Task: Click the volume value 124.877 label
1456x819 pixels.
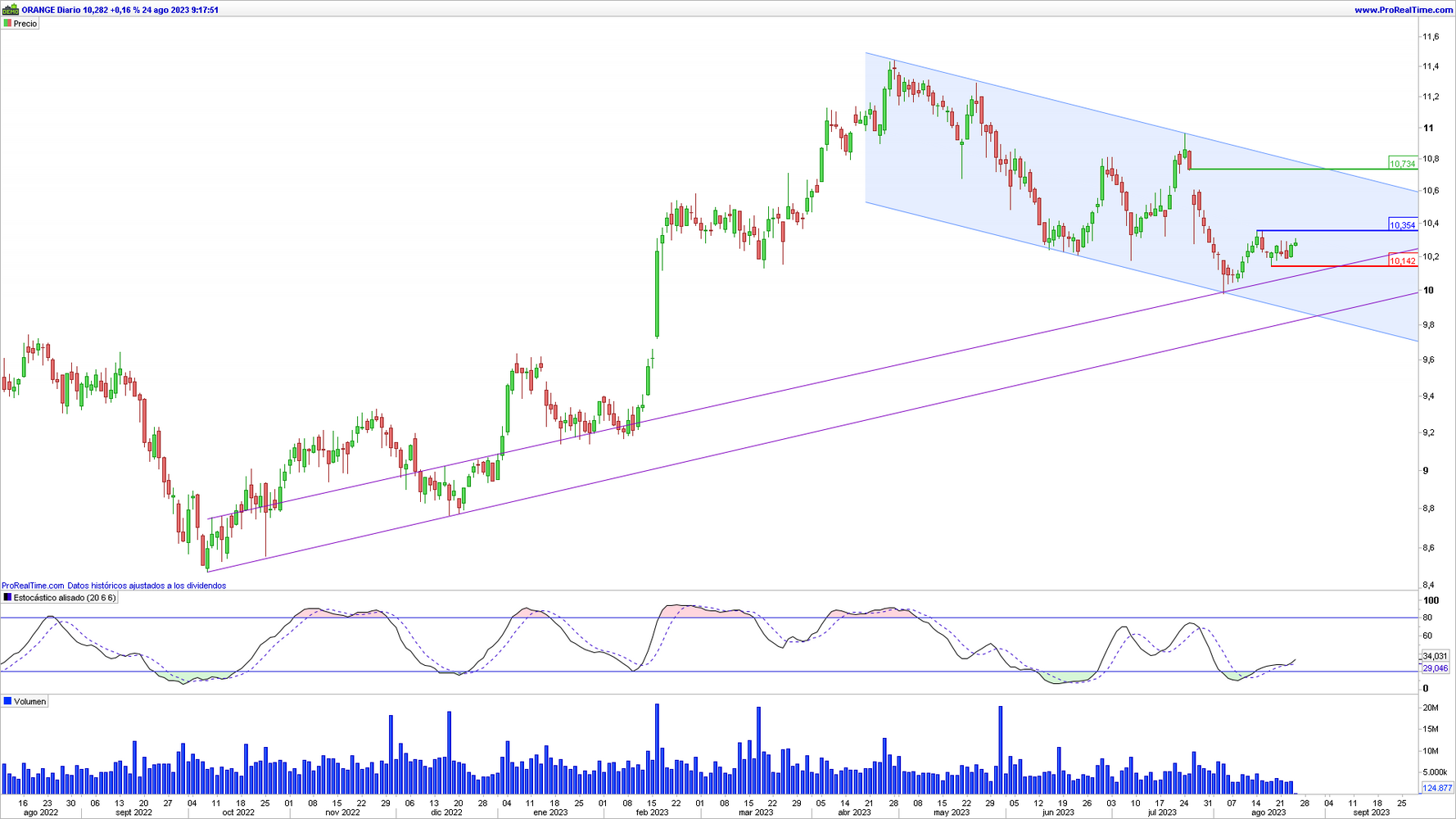Action: point(1437,788)
